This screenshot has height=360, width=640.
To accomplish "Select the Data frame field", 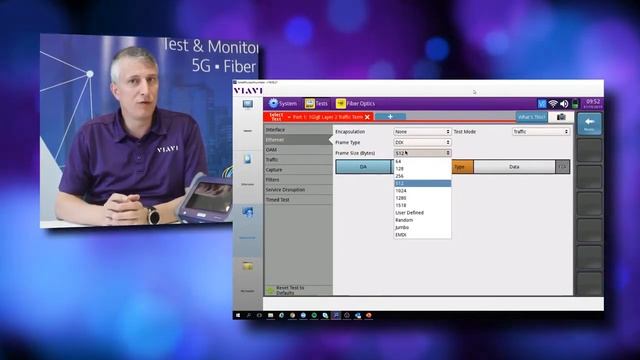I will [x=514, y=167].
